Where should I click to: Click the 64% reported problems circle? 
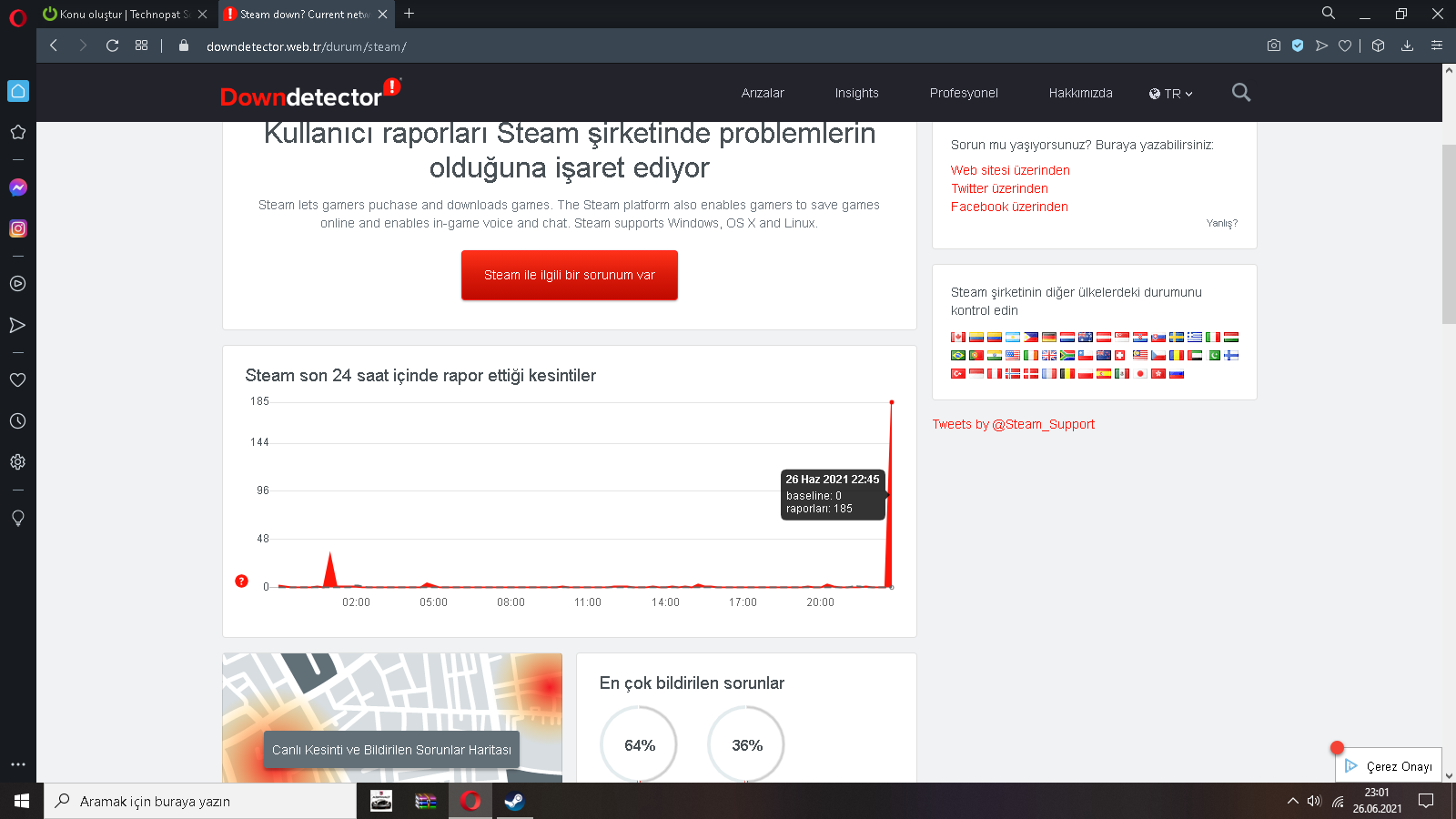[639, 744]
